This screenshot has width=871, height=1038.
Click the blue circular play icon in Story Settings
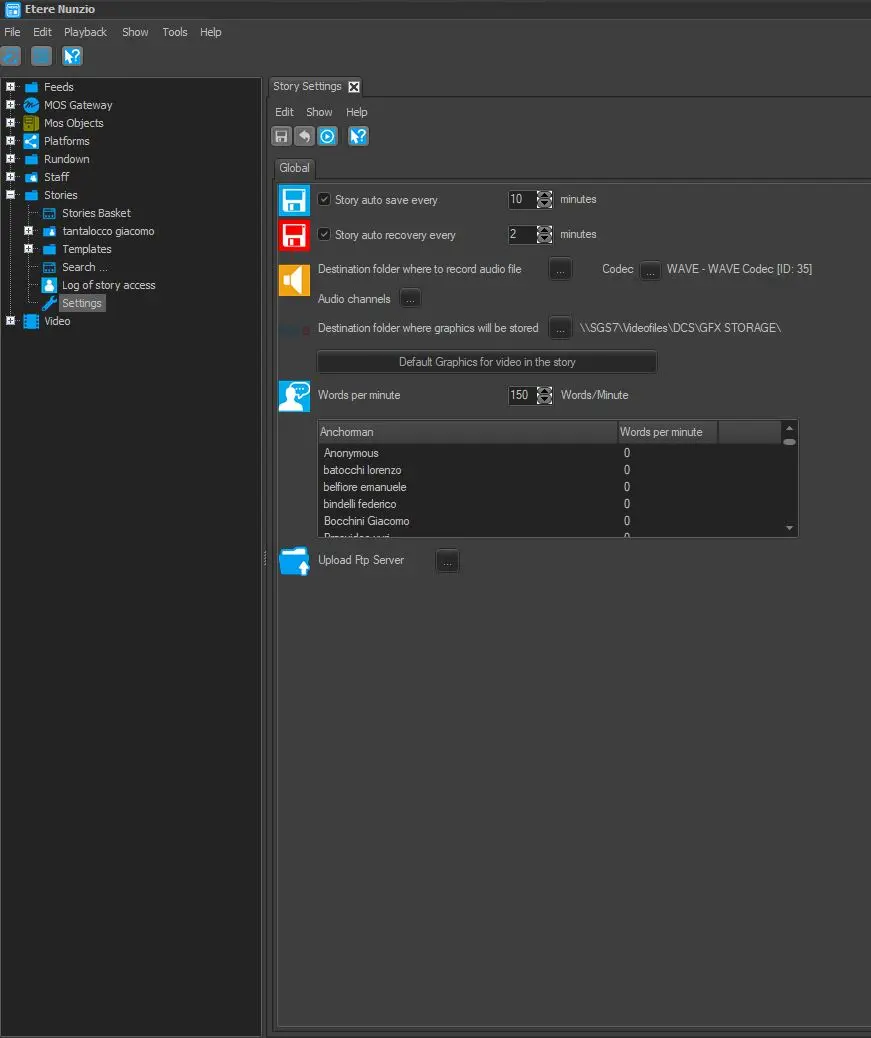(x=327, y=136)
